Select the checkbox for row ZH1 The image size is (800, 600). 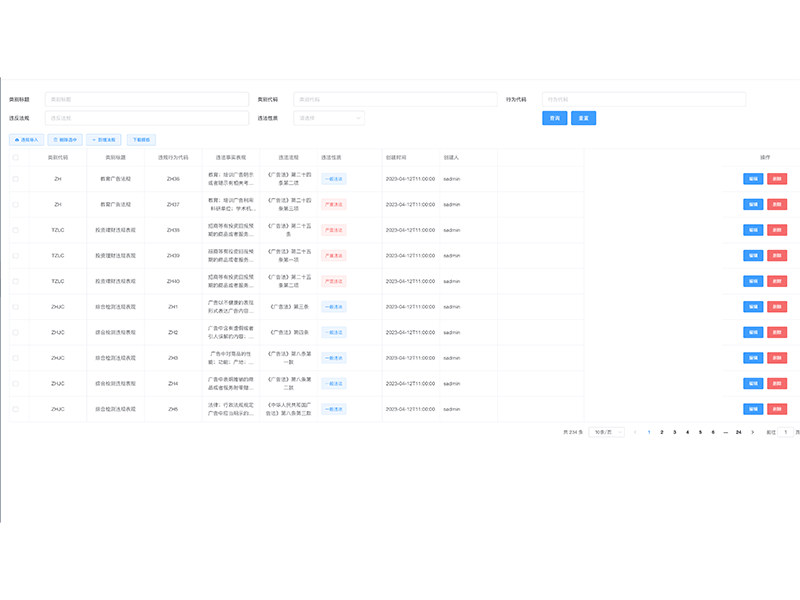tap(15, 306)
